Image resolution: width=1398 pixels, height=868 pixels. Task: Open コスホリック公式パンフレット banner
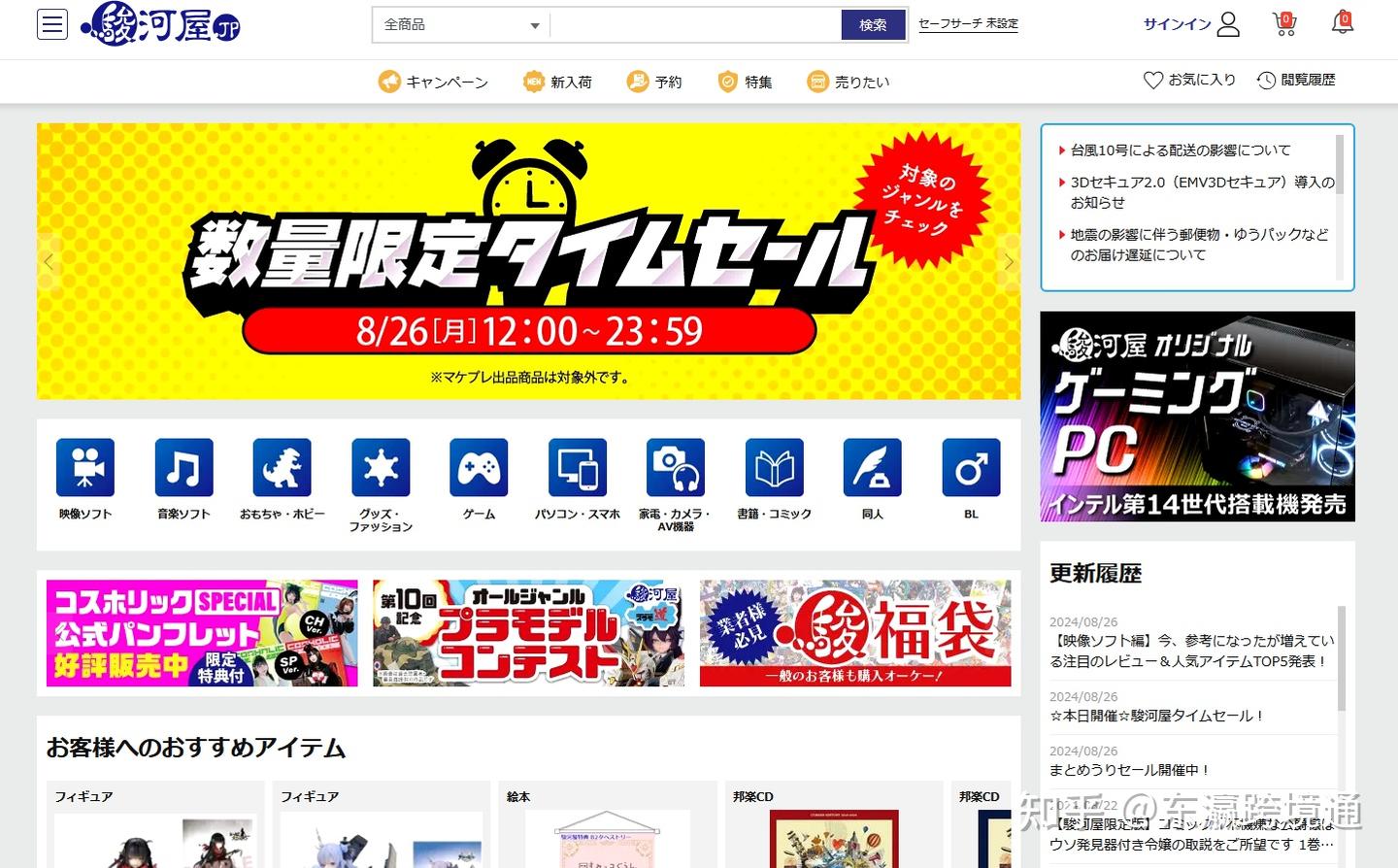click(202, 633)
